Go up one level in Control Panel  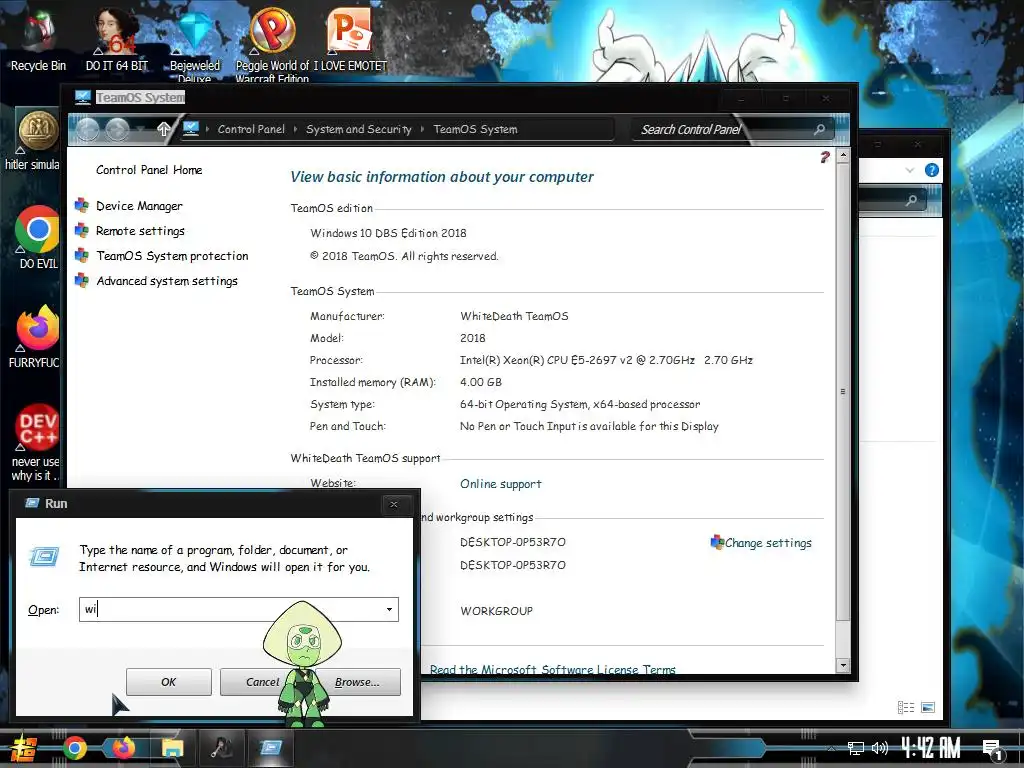164,129
